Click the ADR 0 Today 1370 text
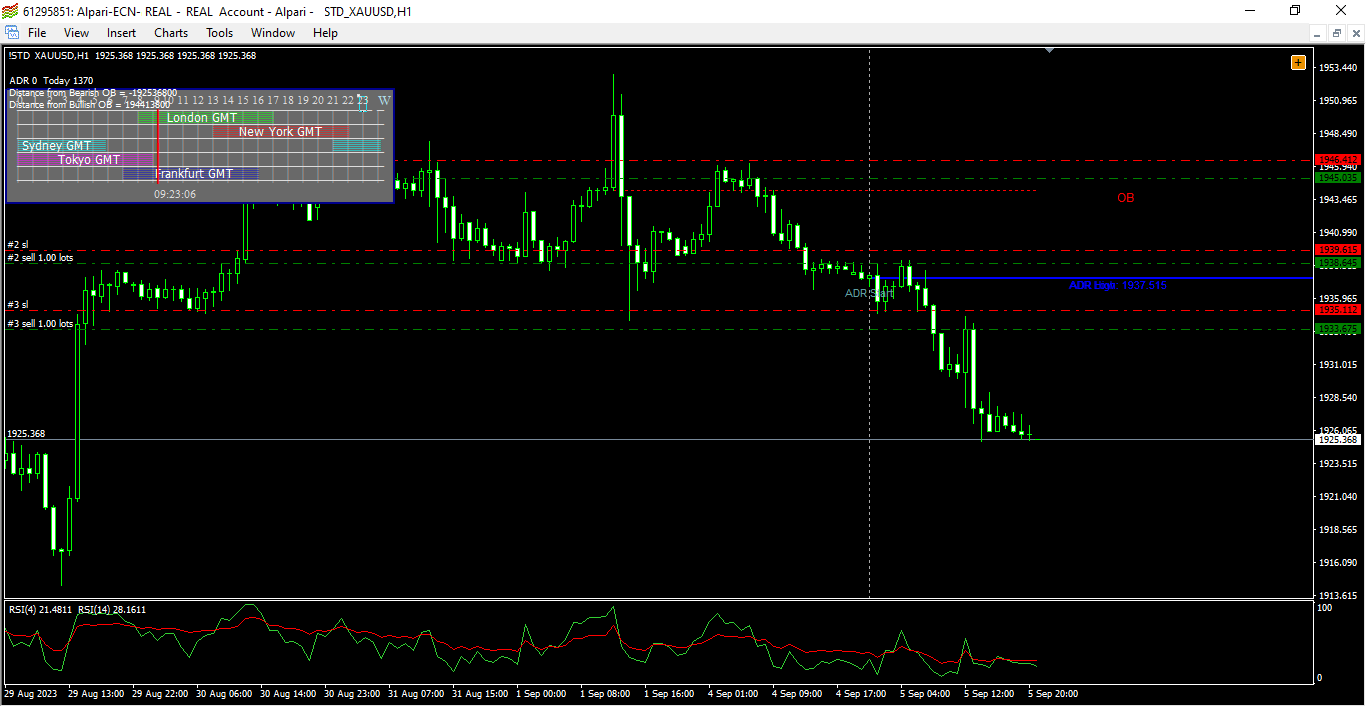The image size is (1366, 706). [51, 80]
